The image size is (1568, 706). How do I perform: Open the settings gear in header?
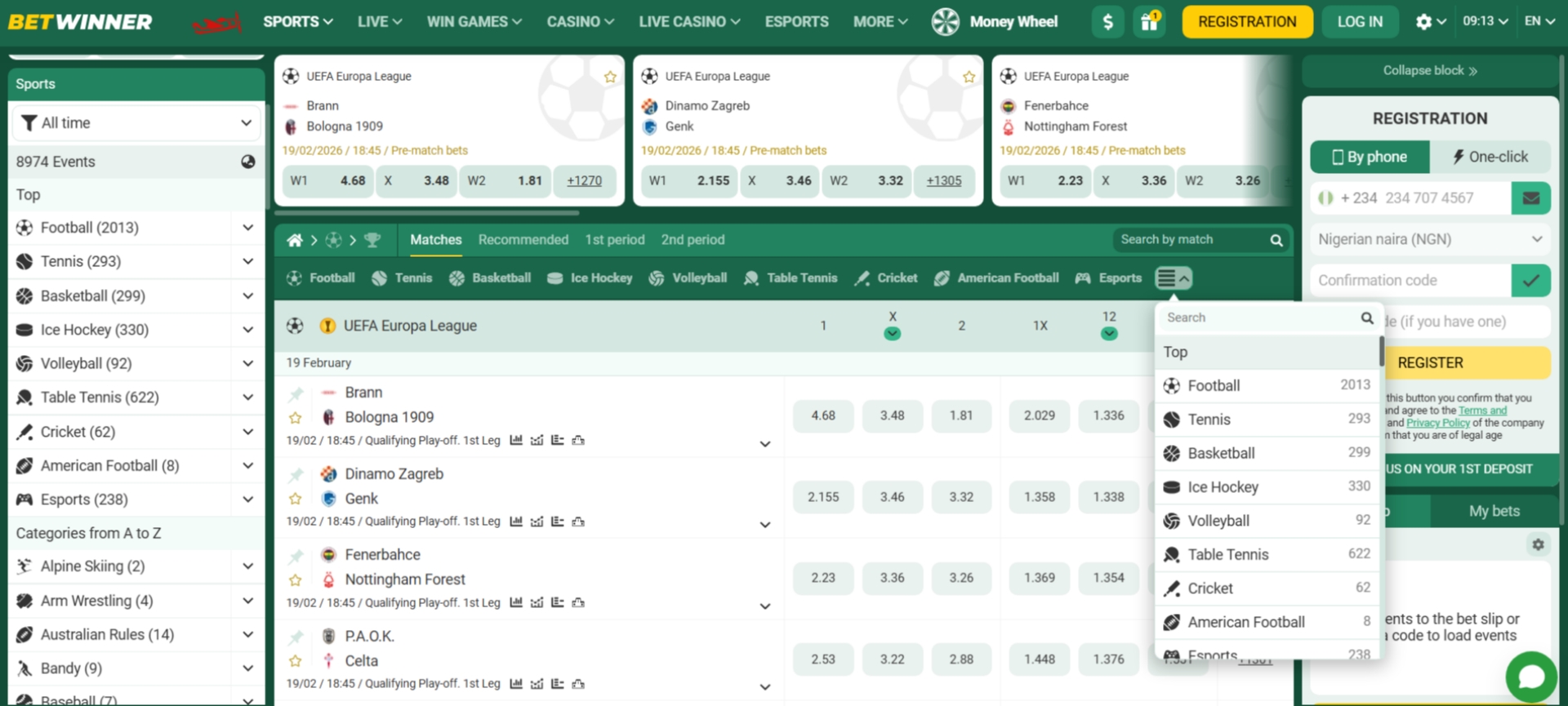tap(1423, 22)
